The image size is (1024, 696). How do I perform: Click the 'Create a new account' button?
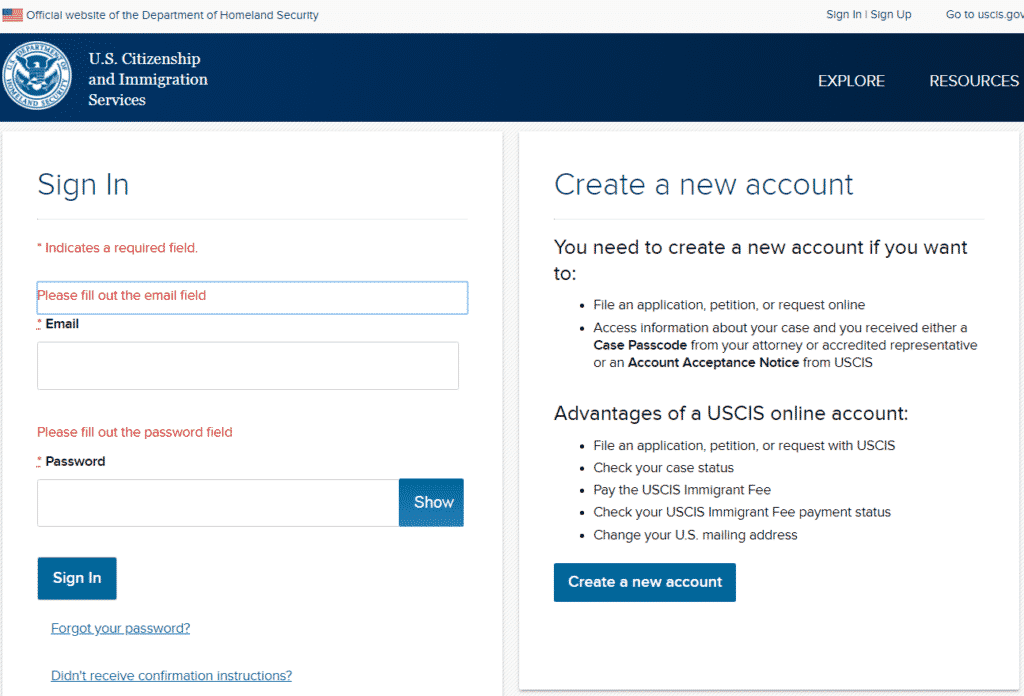[x=645, y=582]
